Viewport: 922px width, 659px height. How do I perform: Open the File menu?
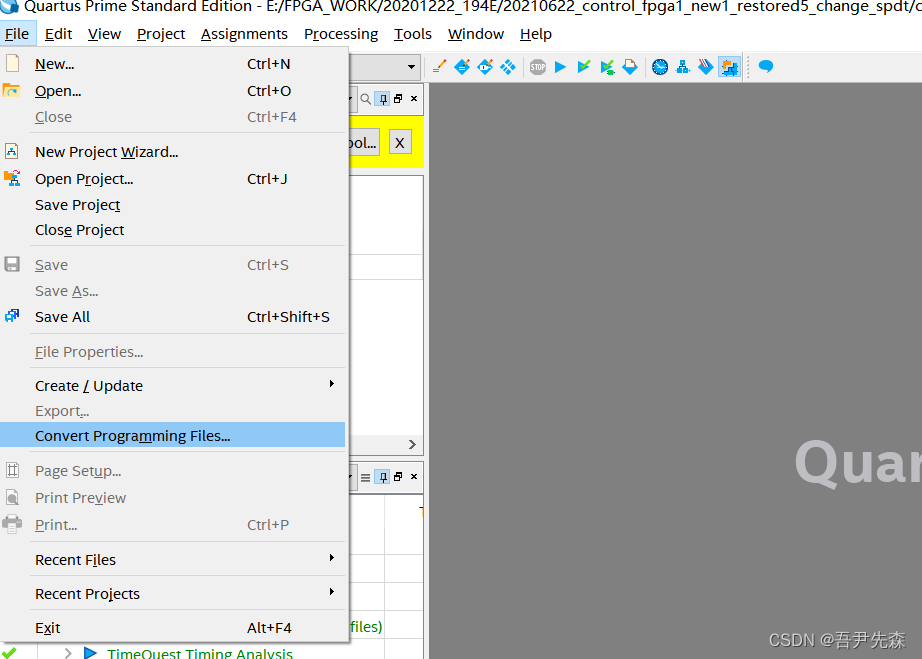tap(17, 34)
